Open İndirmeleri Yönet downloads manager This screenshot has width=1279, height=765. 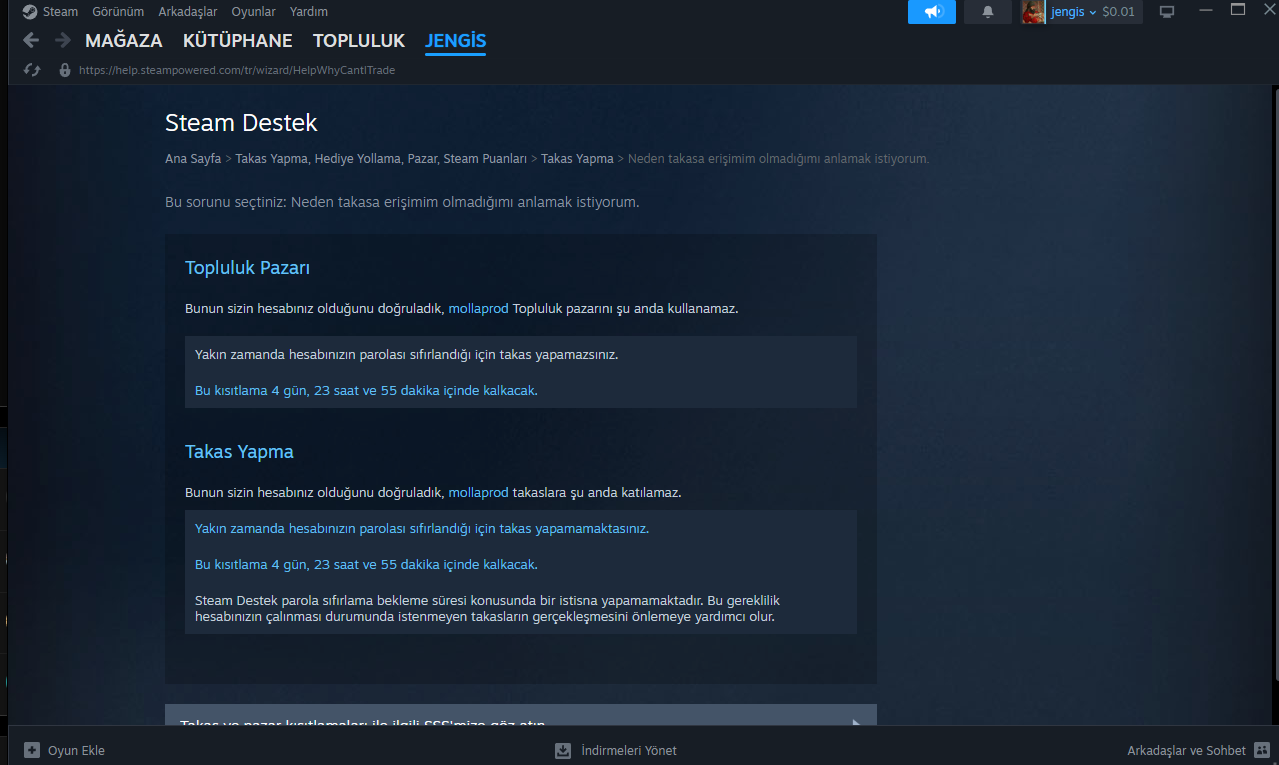pyautogui.click(x=628, y=750)
